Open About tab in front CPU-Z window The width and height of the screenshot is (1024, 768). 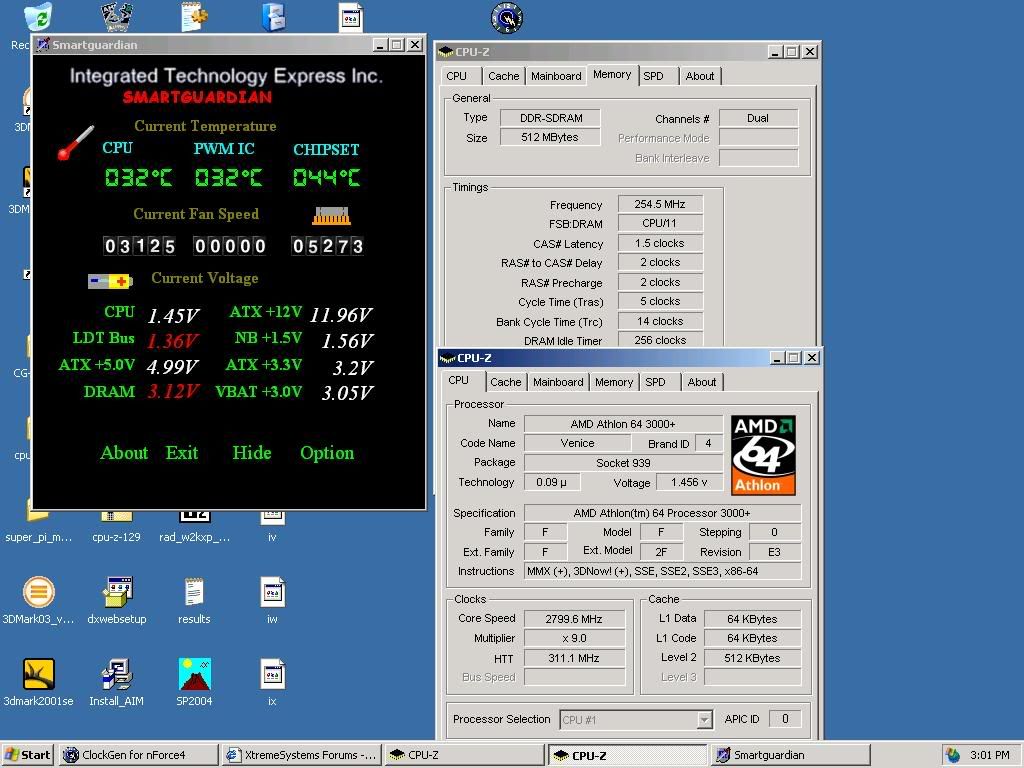[x=702, y=382]
